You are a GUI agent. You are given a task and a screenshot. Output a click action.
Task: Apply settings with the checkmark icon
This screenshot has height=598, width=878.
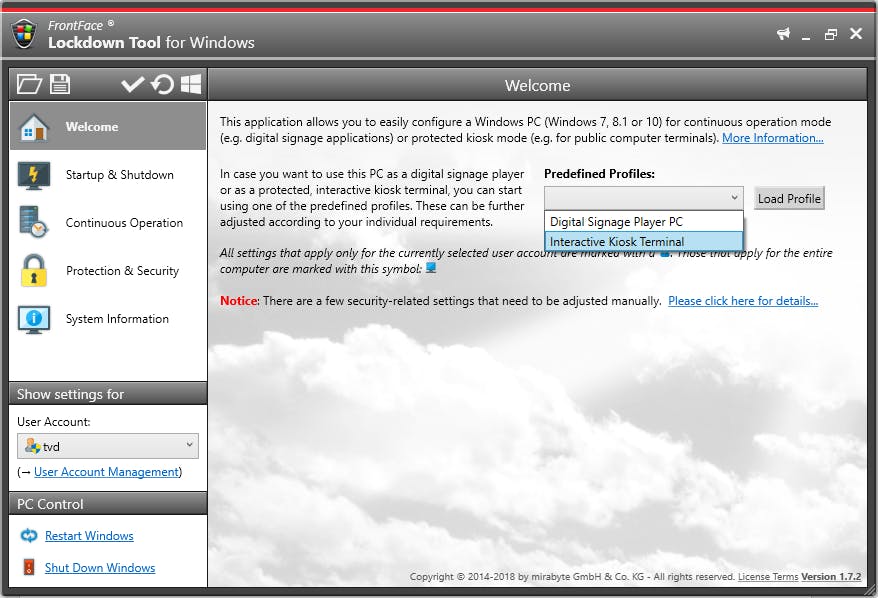pyautogui.click(x=133, y=85)
